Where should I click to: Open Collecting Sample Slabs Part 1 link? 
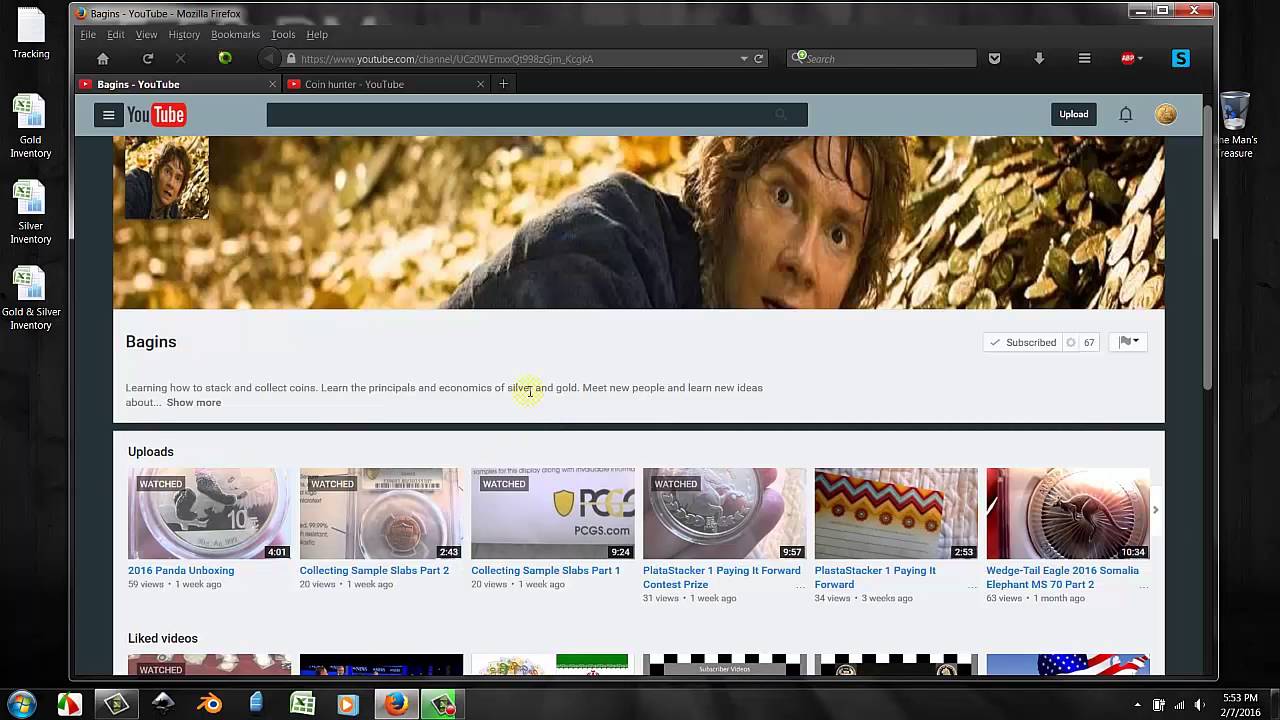coord(546,571)
